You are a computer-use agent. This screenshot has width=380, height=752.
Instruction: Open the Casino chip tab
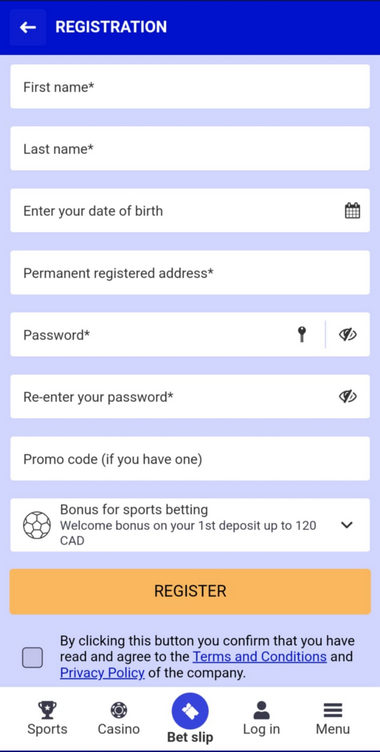click(x=119, y=718)
